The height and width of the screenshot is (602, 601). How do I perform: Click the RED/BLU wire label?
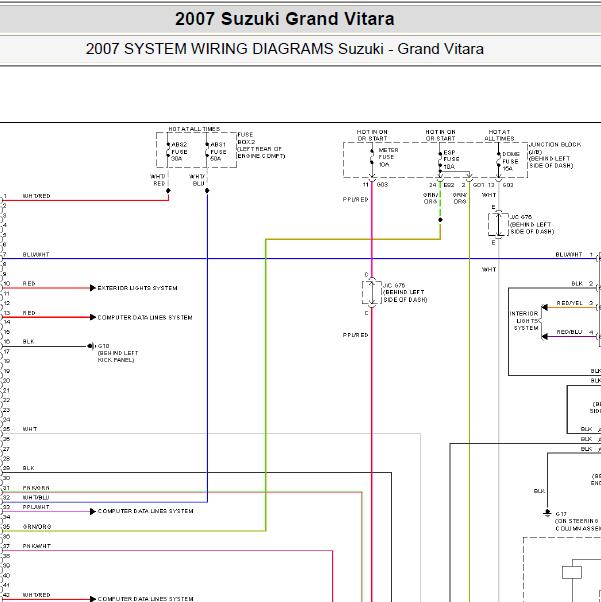click(x=570, y=332)
